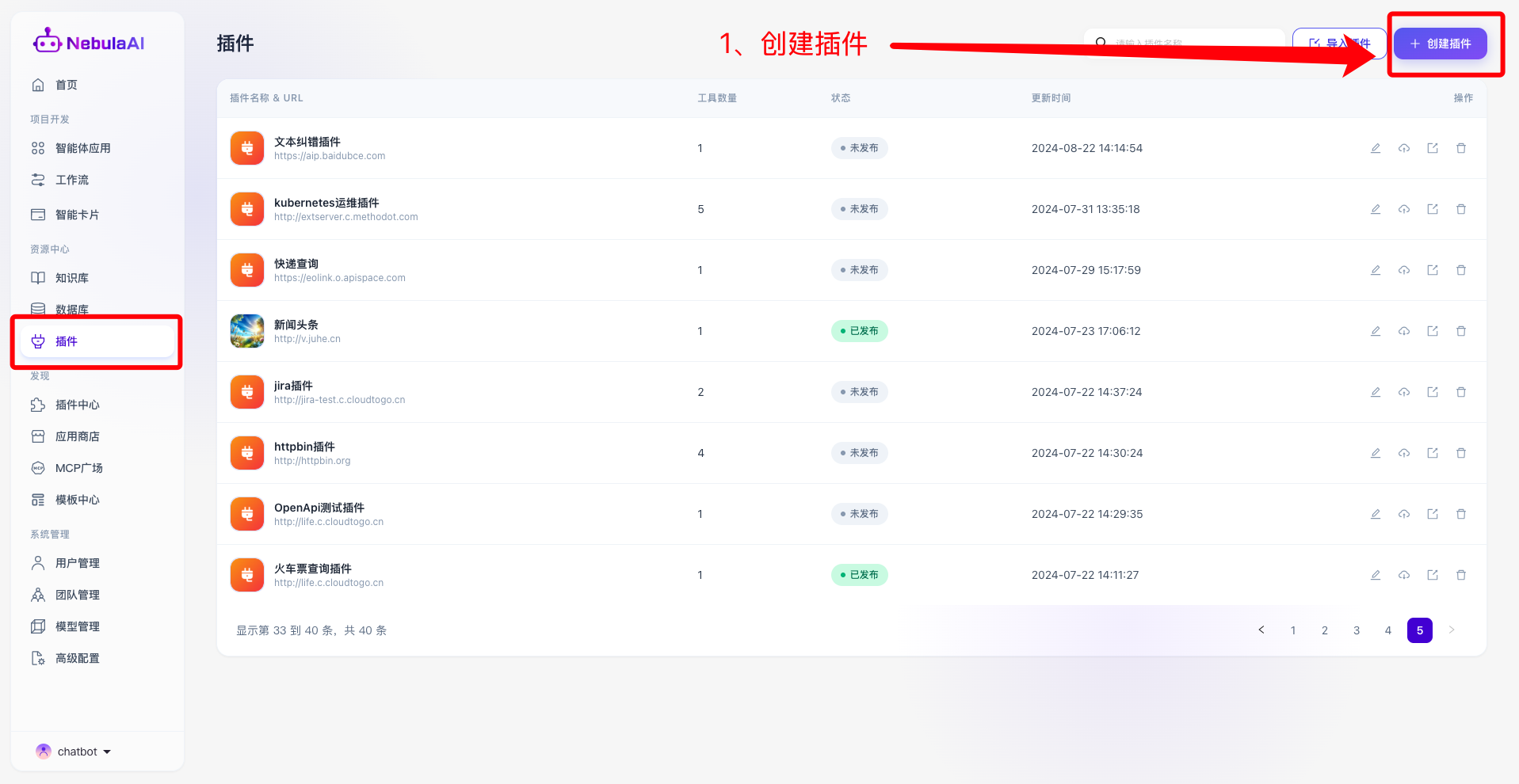The image size is (1519, 784).
Task: Publish the kubernetes运维插件 via cloud upload icon
Action: coord(1404,209)
